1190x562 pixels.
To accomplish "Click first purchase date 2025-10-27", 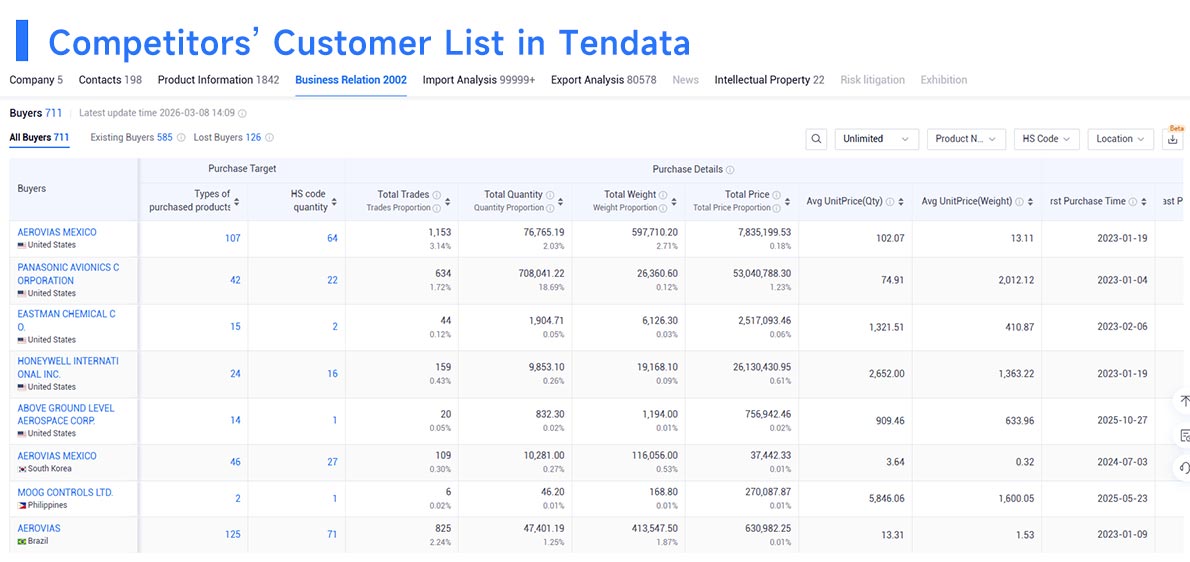I will pos(1122,420).
